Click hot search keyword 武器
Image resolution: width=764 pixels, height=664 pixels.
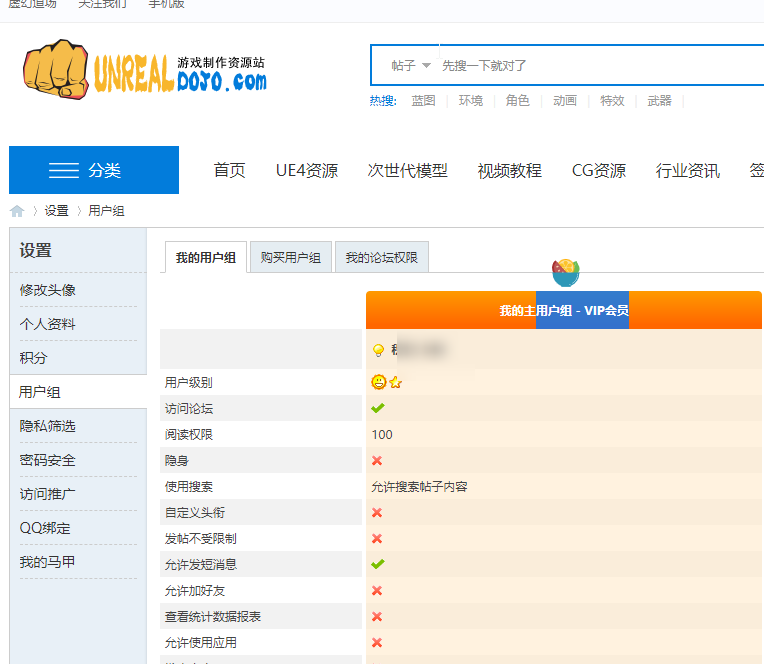pos(659,101)
